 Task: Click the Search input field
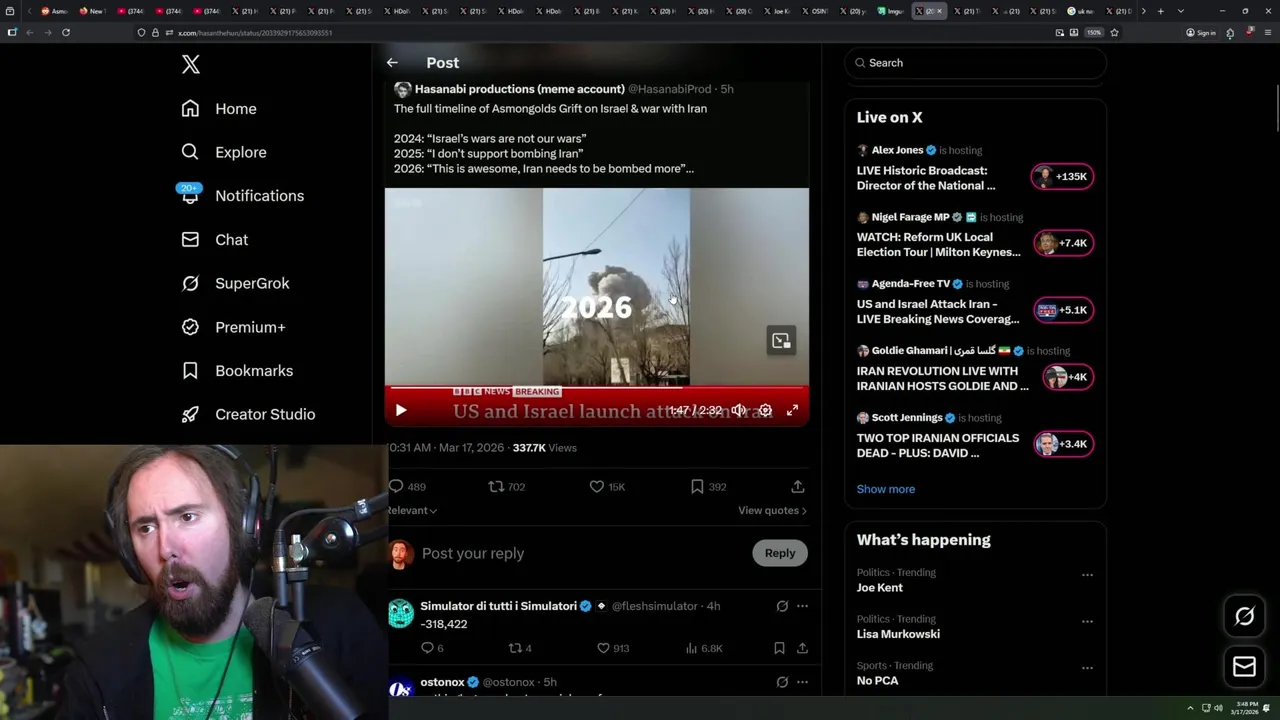[x=975, y=63]
